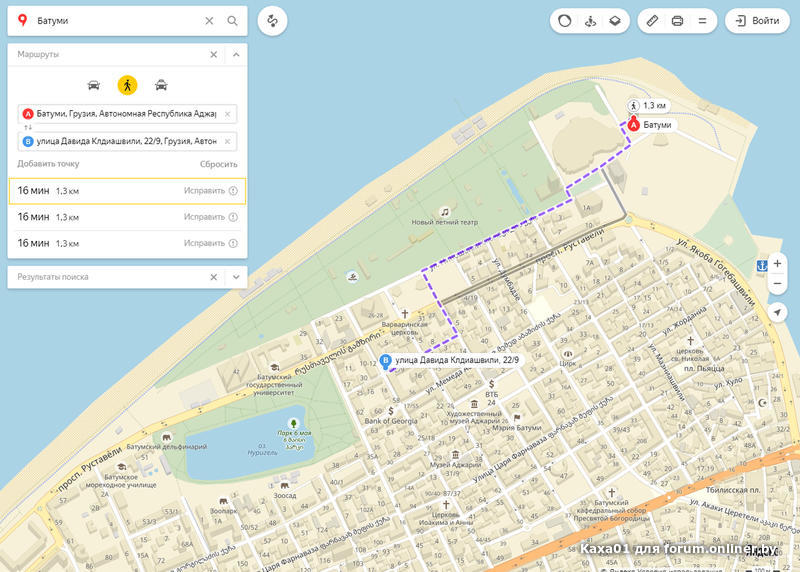Click Цирк icon on map
This screenshot has width=800, height=572.
567,354
